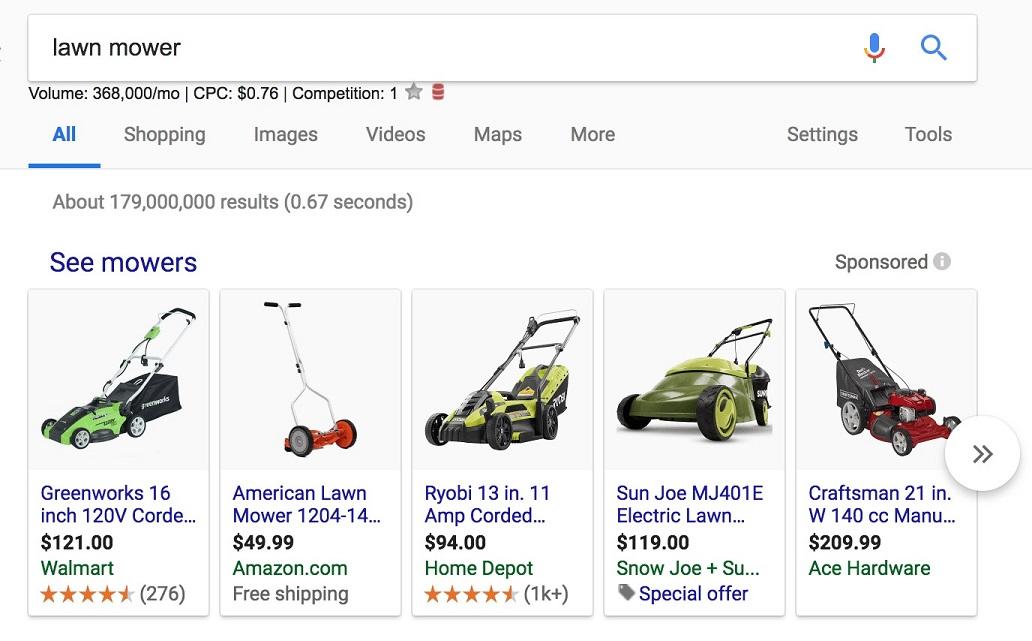The width and height of the screenshot is (1032, 641).
Task: Switch to the Images tab
Action: 285,134
